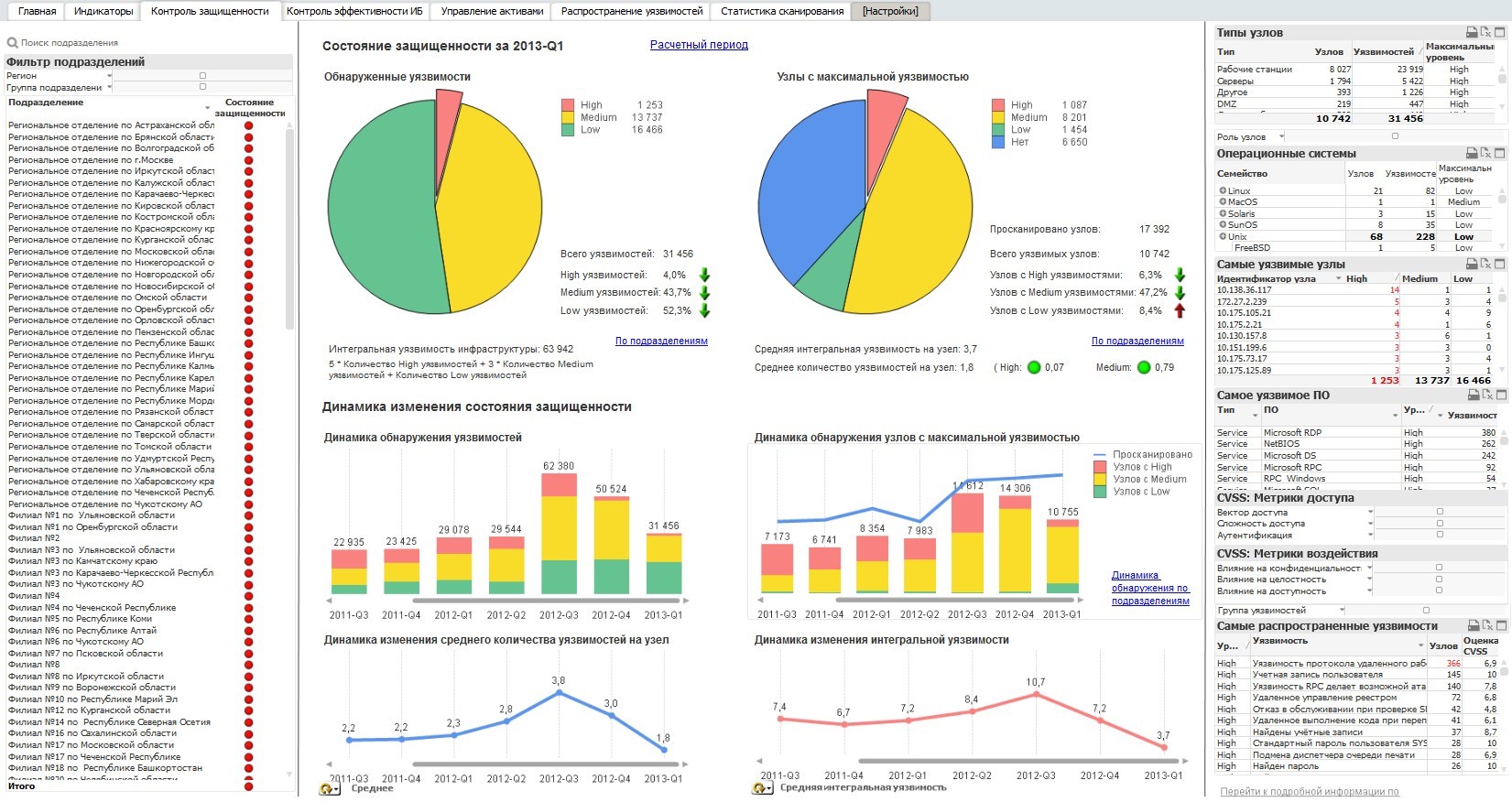
Task: Click the red High swatch in vulnerabilities legend
Action: click(x=568, y=105)
